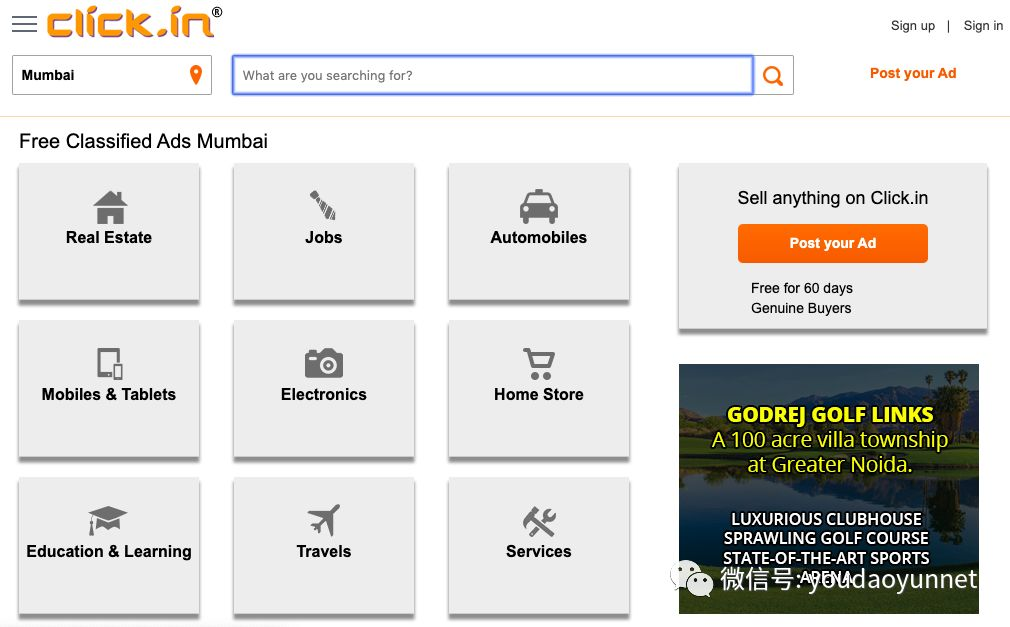Click the Real Estate house icon
Image resolution: width=1010 pixels, height=627 pixels.
[110, 207]
